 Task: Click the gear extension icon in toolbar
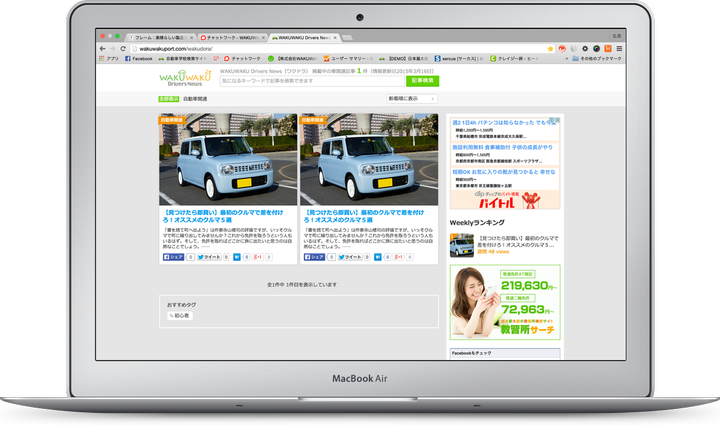(585, 49)
